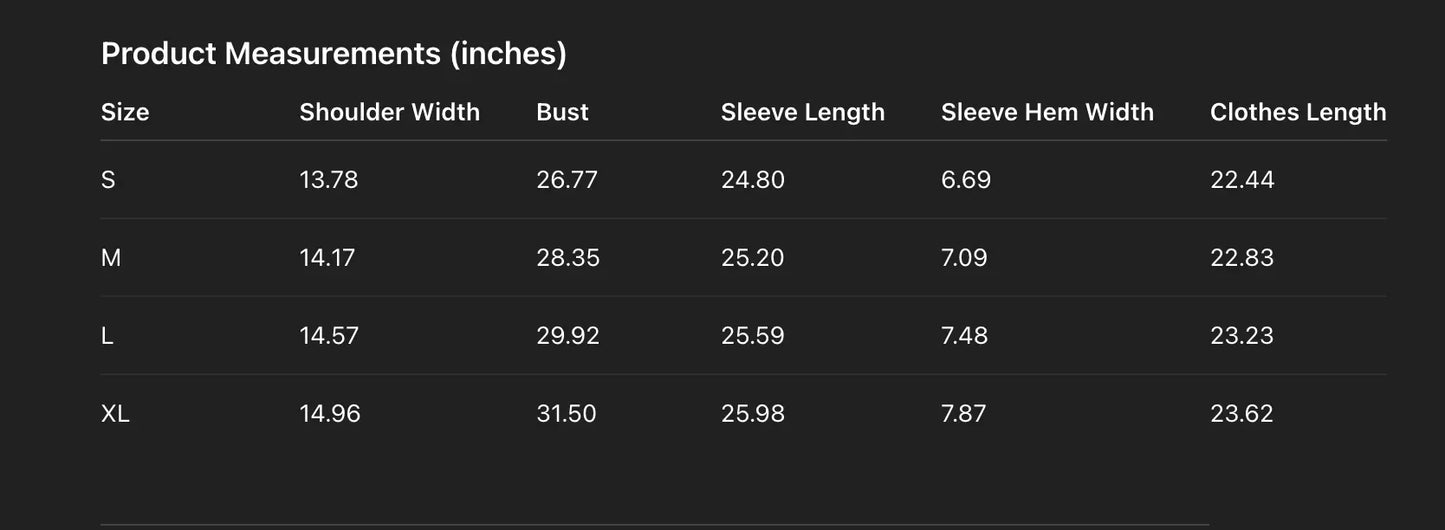
Task: Select the Bust column header
Action: [562, 112]
